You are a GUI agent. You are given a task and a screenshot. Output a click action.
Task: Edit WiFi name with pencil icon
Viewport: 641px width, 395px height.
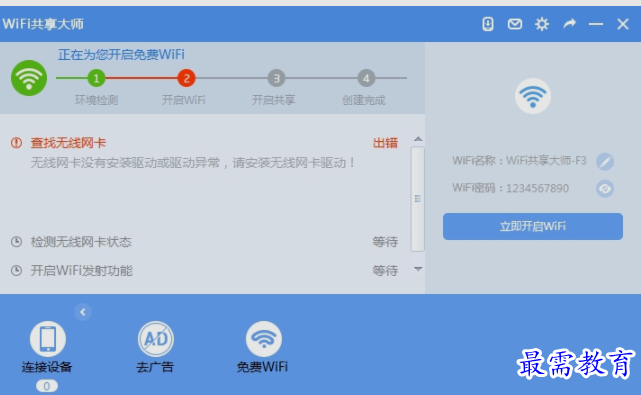click(x=605, y=162)
